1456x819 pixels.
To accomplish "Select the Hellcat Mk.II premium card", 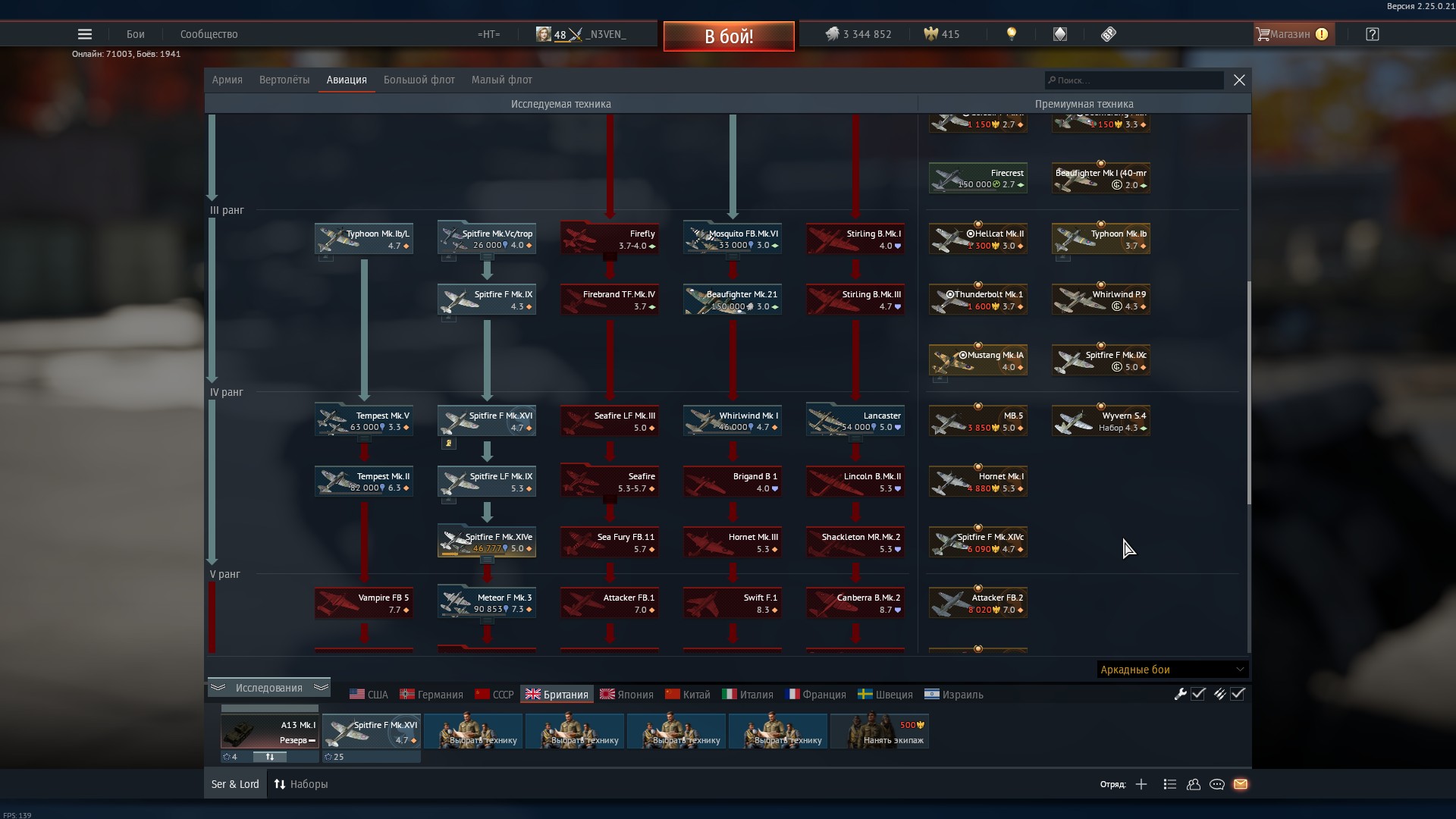I will pos(978,239).
